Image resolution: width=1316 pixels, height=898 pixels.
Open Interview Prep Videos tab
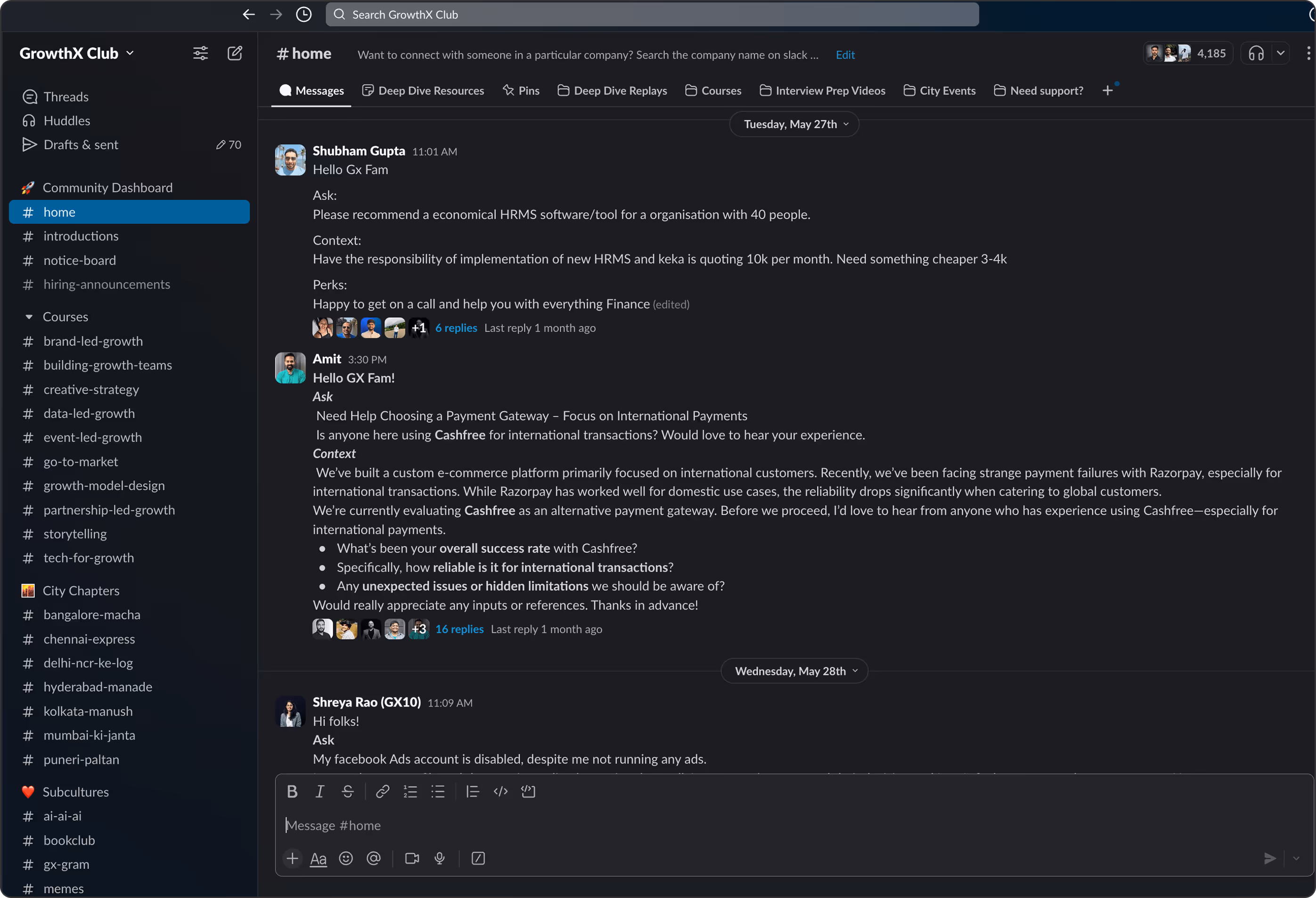point(822,91)
